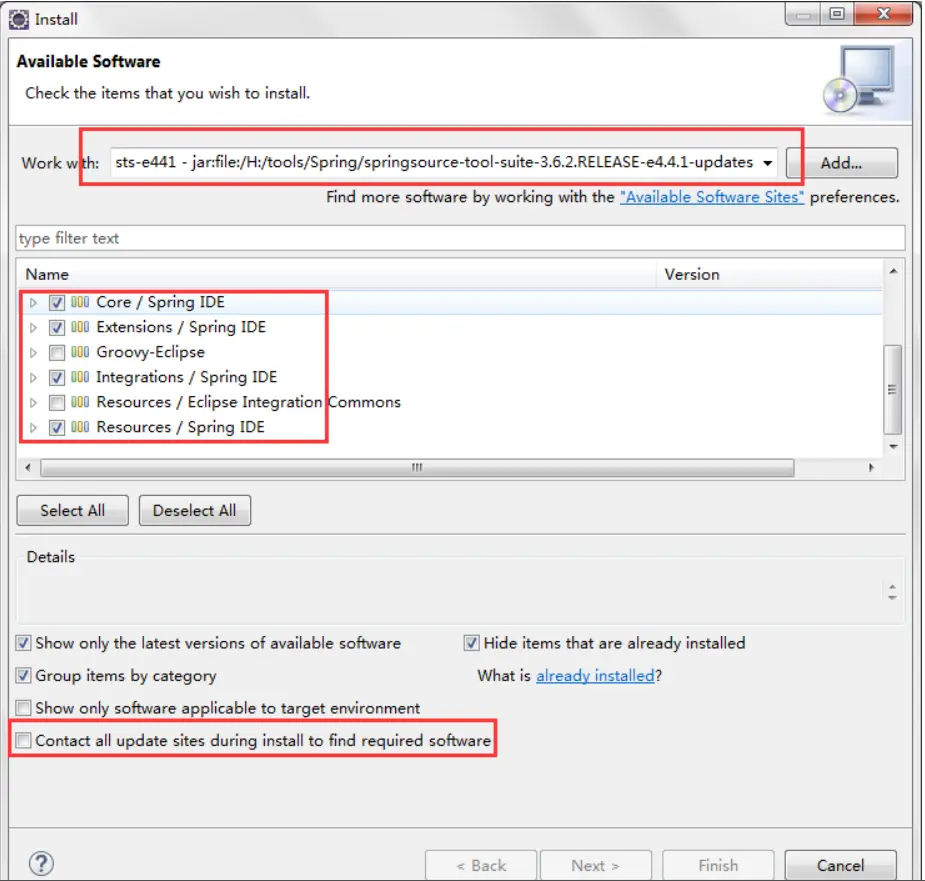Check the Groovy-Eclipse checkbox
The height and width of the screenshot is (881, 925).
[x=57, y=353]
